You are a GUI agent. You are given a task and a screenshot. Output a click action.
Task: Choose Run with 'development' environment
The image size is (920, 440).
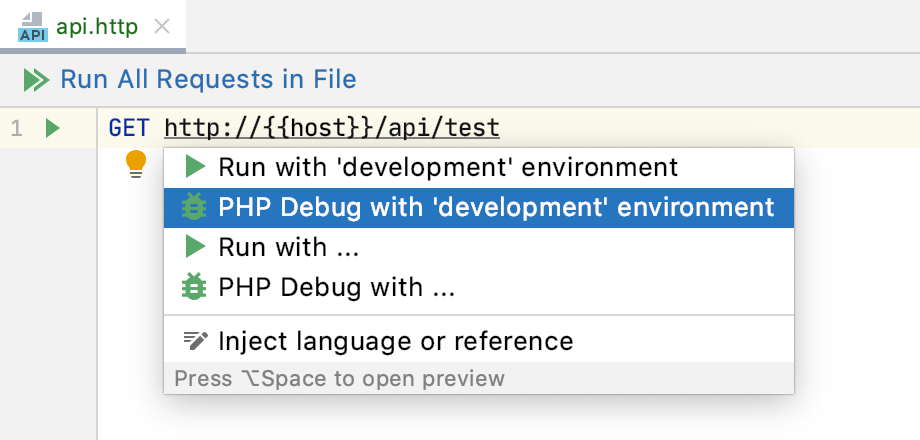[448, 167]
